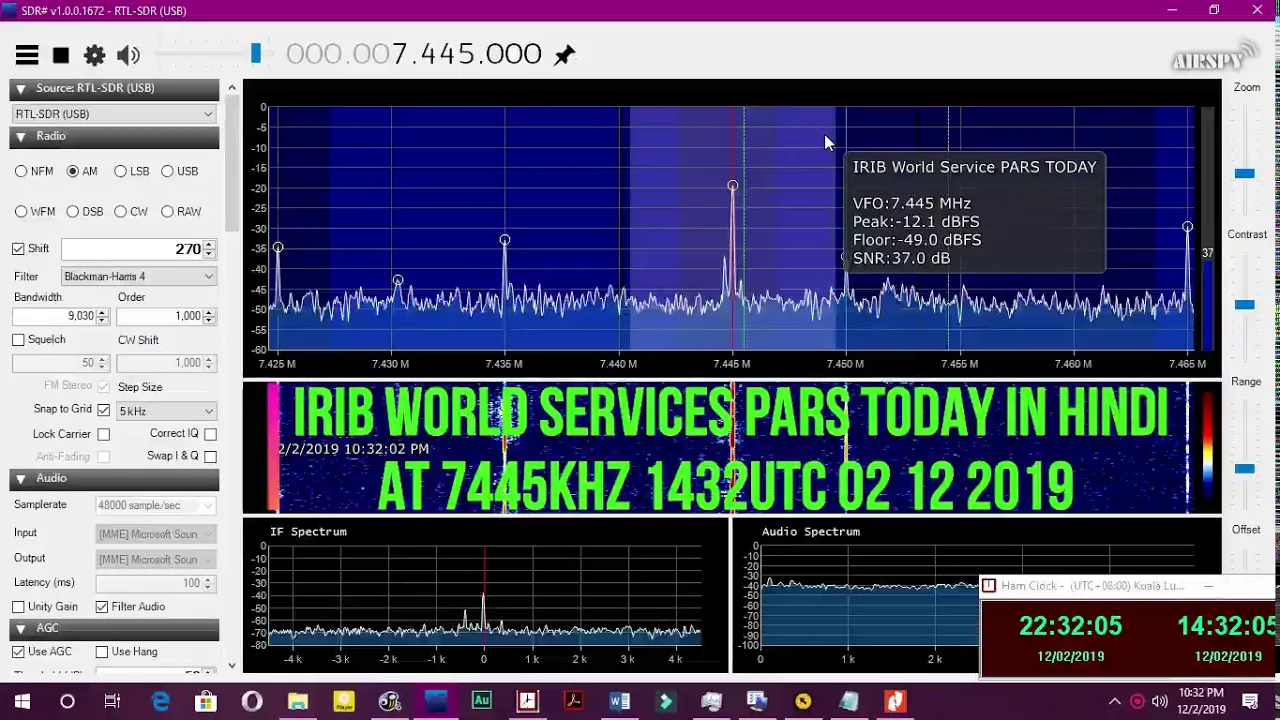
Task: Click the left panel scrollbar up arrow
Action: coord(232,88)
